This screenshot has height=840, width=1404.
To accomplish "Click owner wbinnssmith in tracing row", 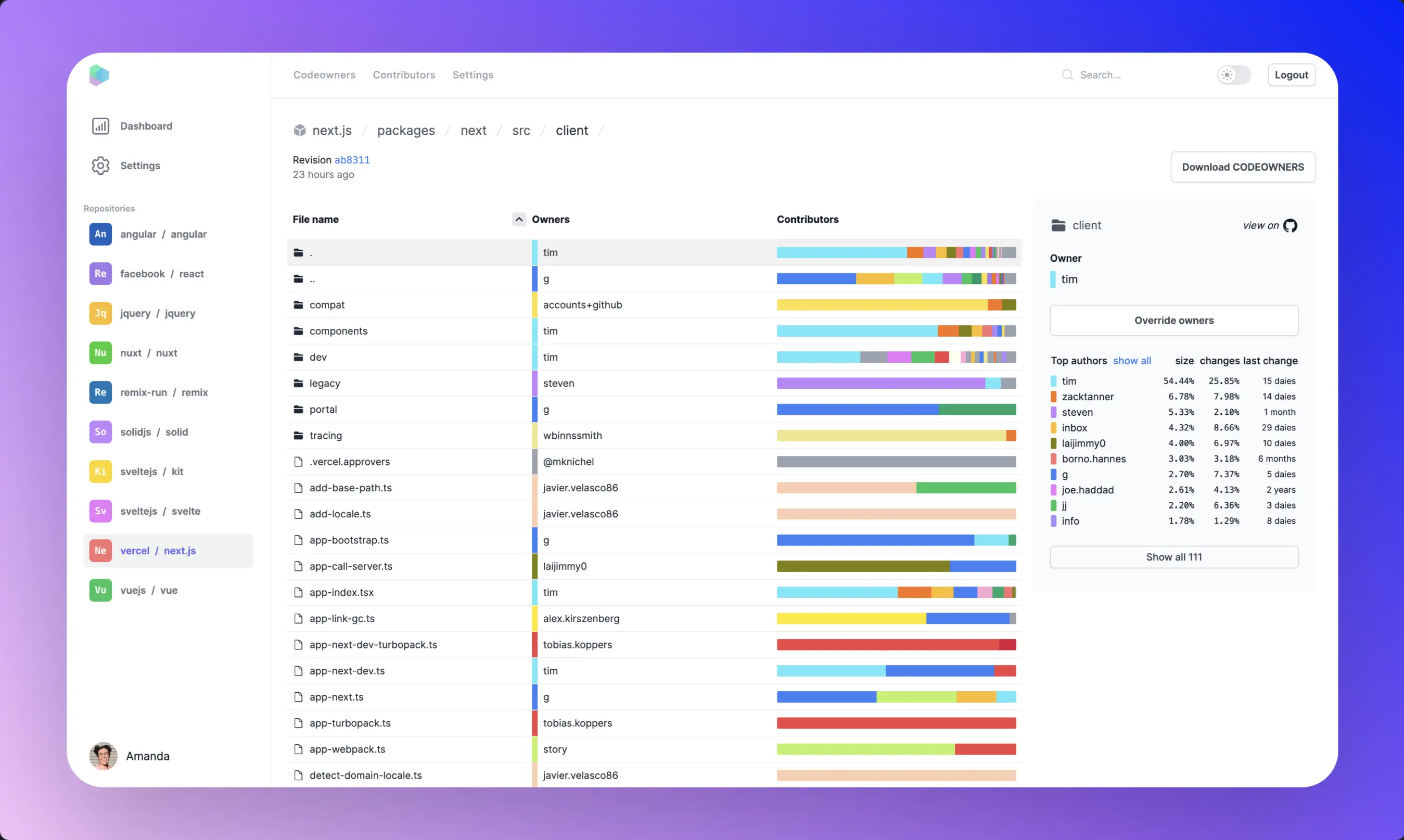I will (573, 435).
